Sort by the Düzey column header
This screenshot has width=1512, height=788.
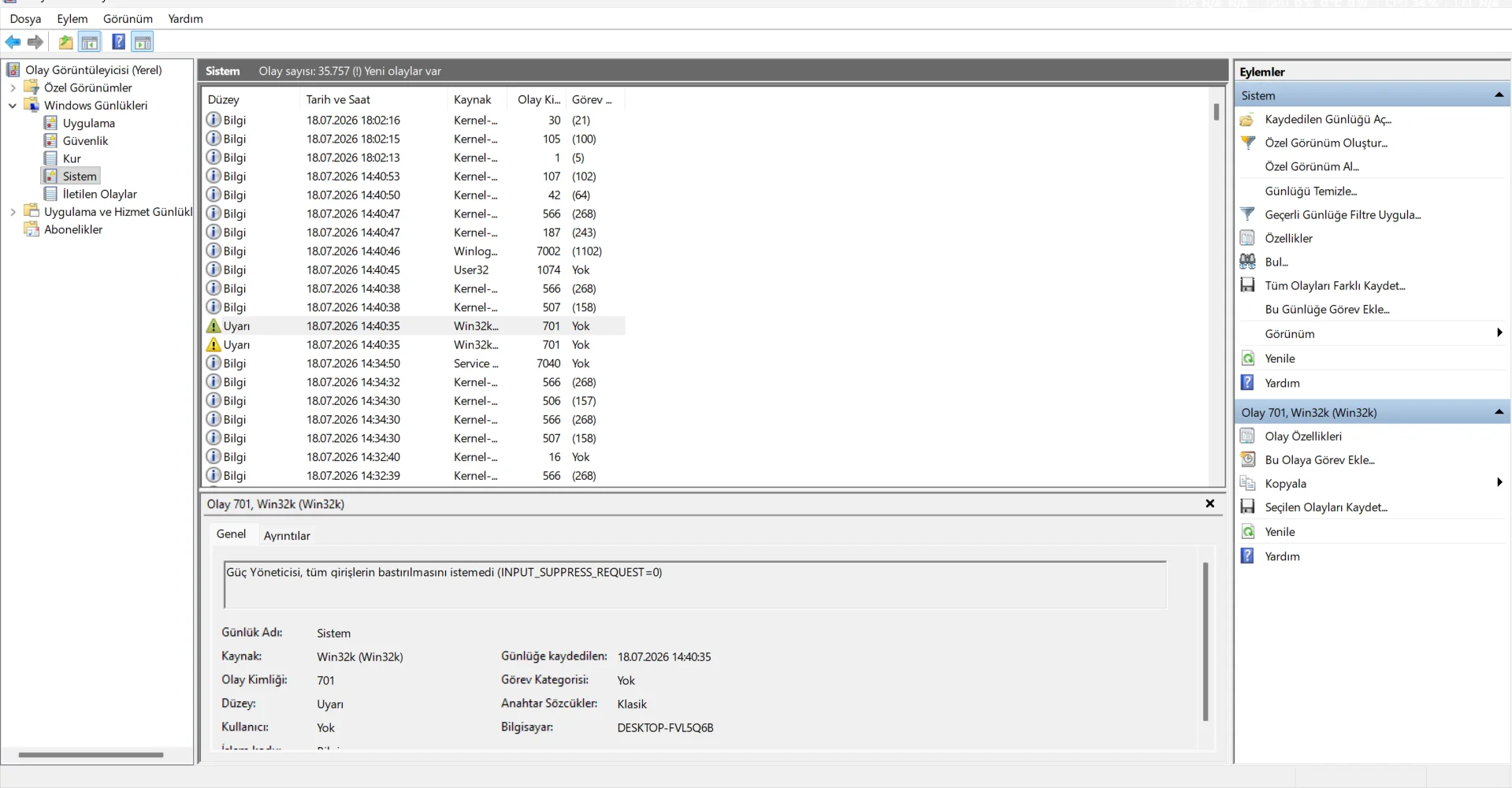[x=251, y=100]
